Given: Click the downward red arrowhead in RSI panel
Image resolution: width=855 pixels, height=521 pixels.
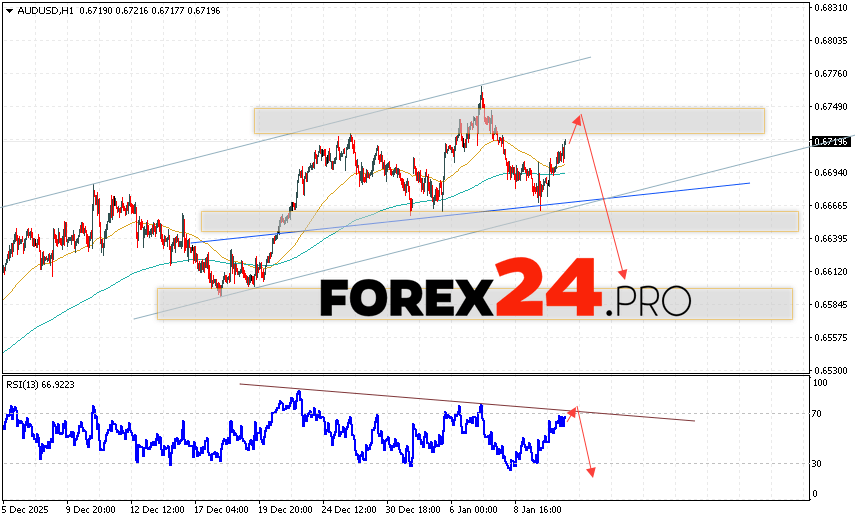Looking at the screenshot, I should pos(591,471).
